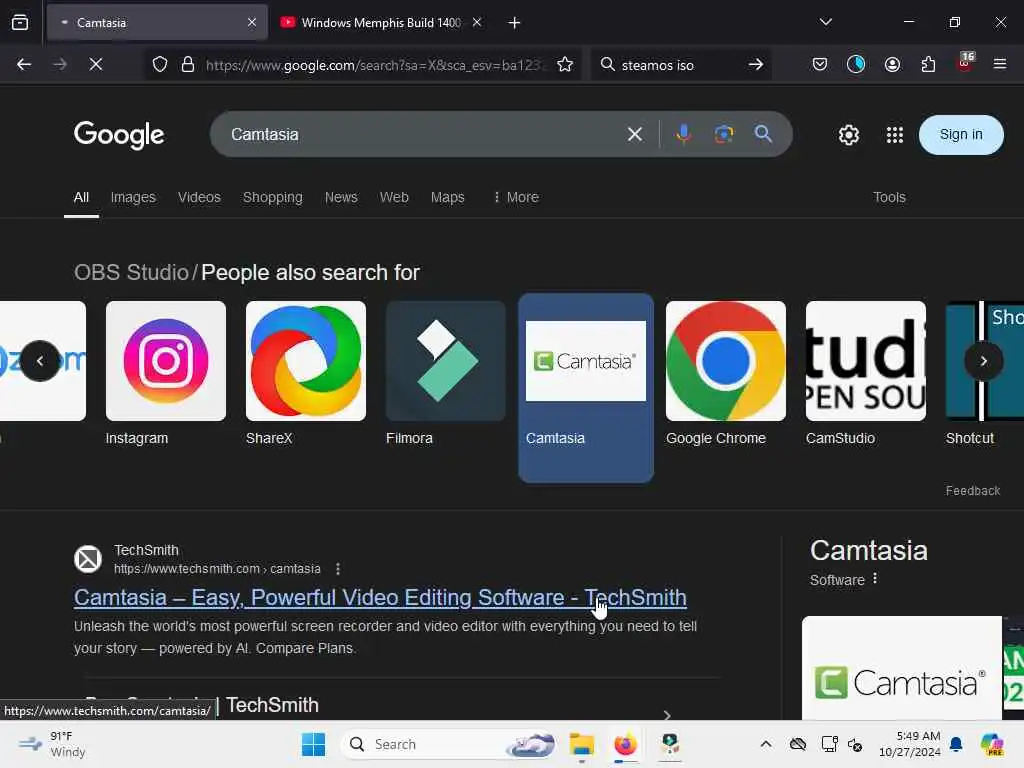Open the Google apps grid
Viewport: 1024px width, 768px height.
point(895,135)
